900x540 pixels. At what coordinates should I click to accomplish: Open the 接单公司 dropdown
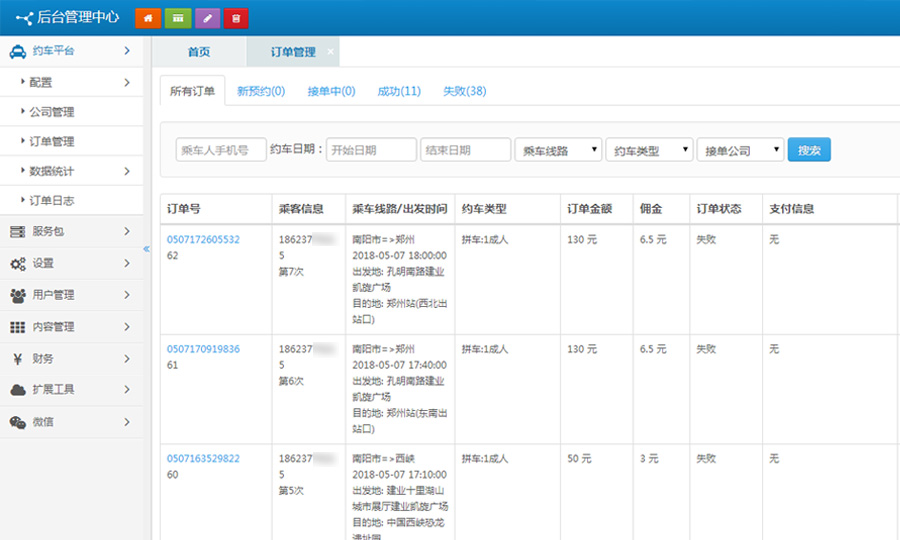click(740, 150)
